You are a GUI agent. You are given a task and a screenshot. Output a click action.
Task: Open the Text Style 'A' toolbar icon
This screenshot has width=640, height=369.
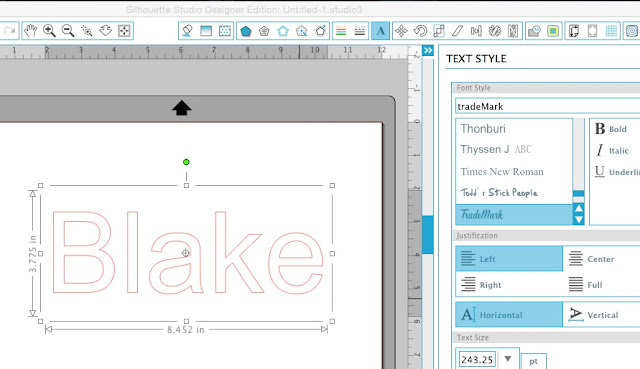click(380, 31)
